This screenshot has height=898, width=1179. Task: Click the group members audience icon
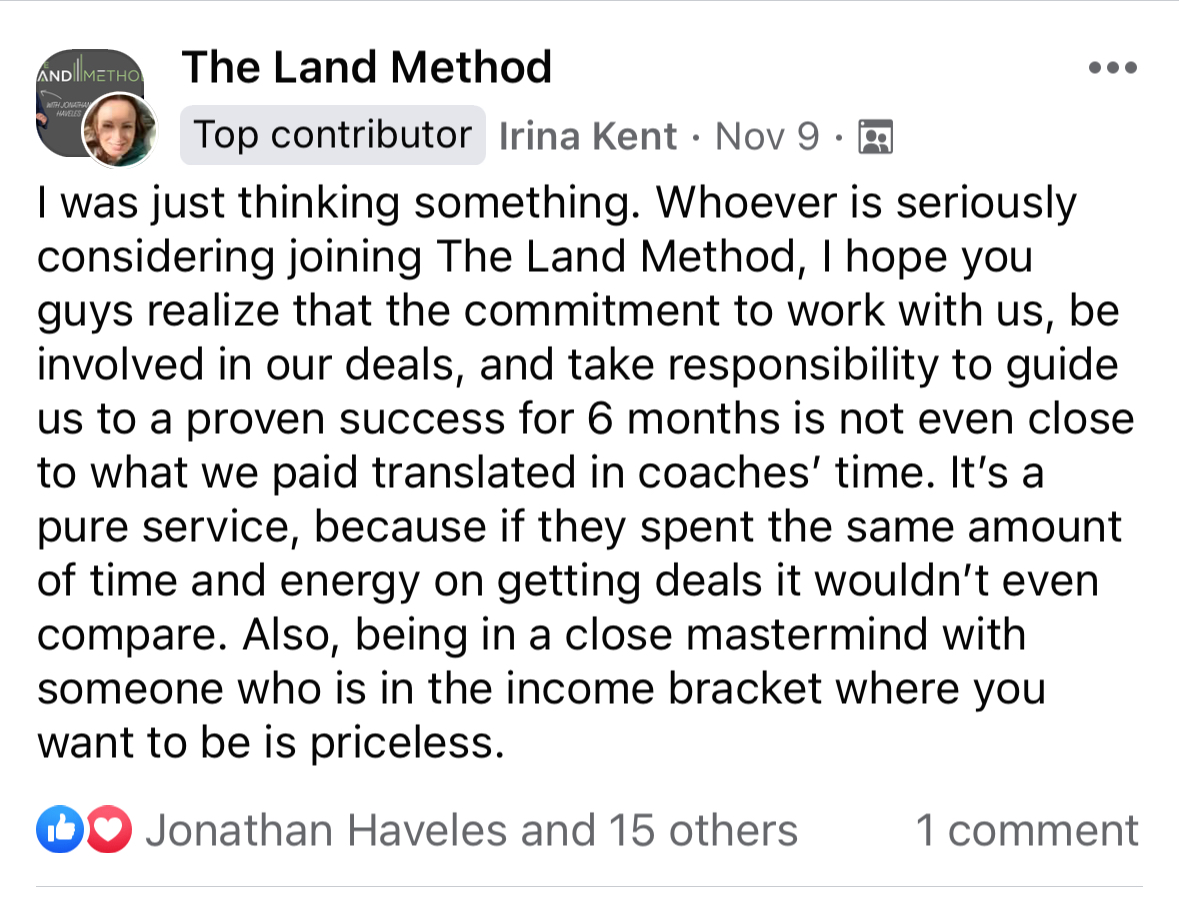pyautogui.click(x=876, y=136)
